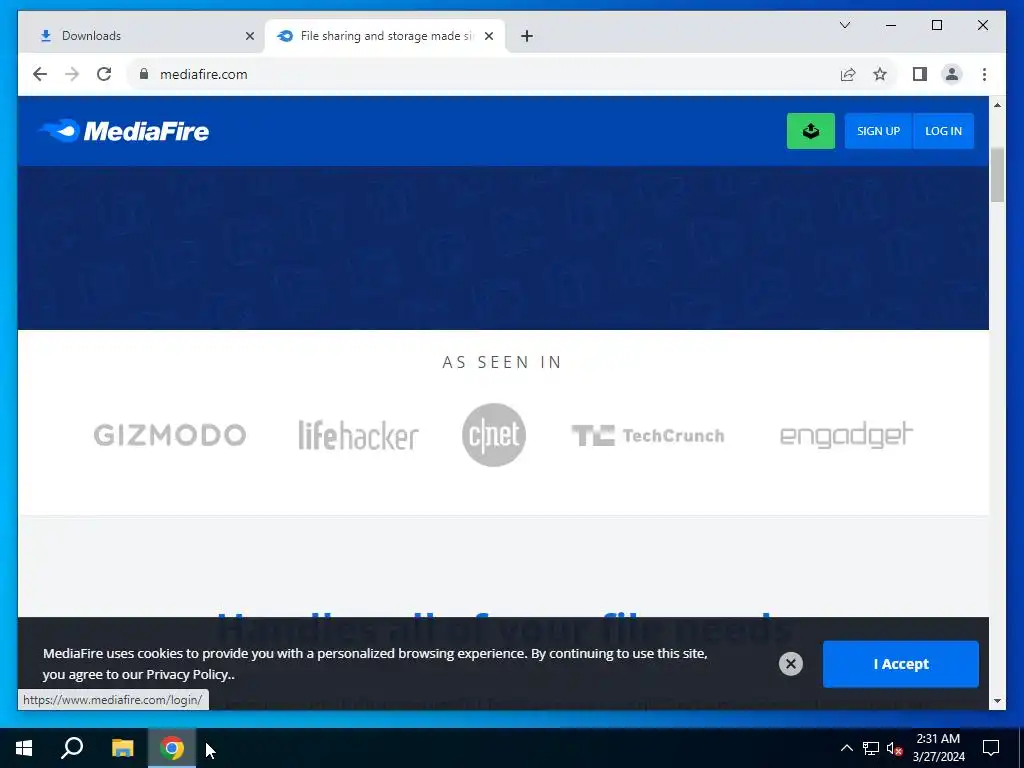Open the SIGN UP page

pyautogui.click(x=878, y=131)
